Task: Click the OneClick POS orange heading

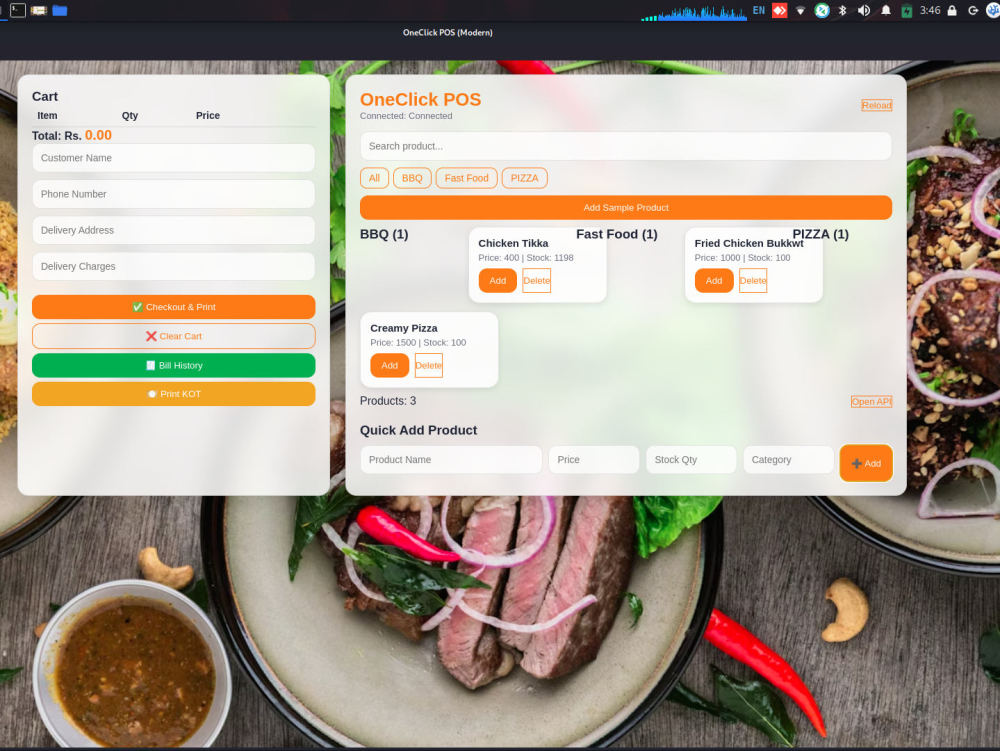Action: (x=420, y=99)
